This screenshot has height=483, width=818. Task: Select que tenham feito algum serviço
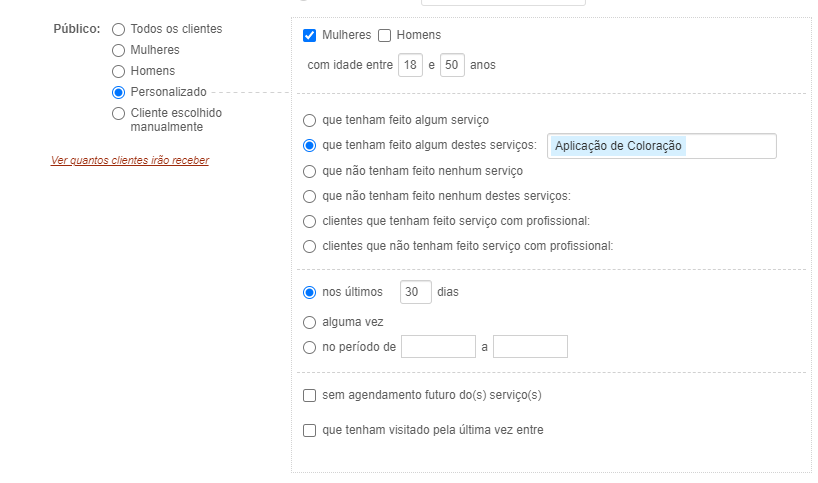(309, 120)
